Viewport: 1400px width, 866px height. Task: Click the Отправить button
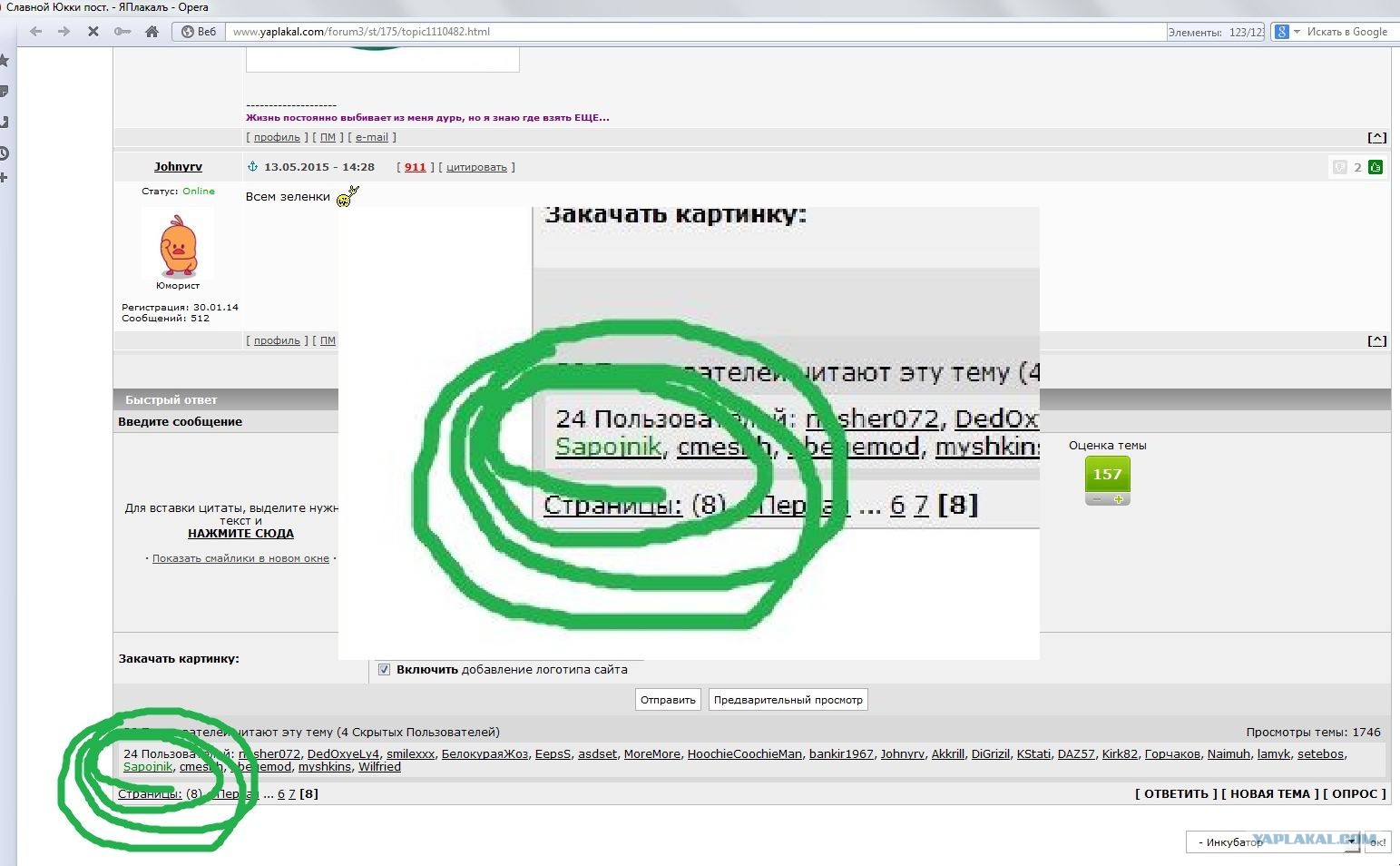pyautogui.click(x=668, y=700)
